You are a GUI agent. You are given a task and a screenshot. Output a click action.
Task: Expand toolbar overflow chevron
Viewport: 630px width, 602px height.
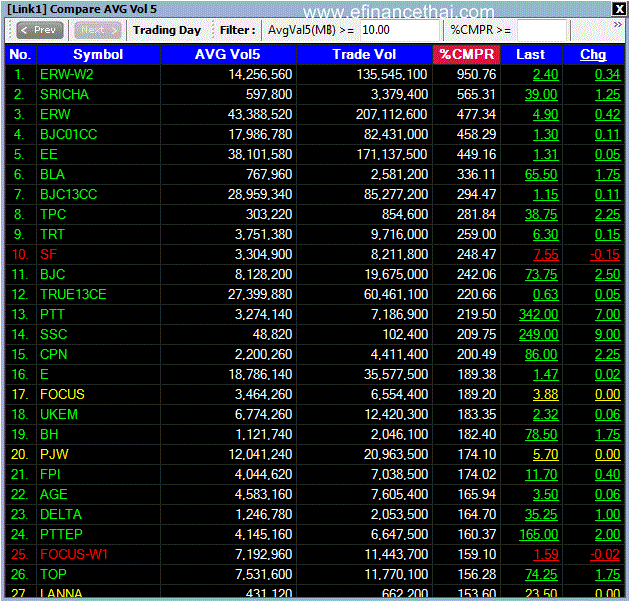click(618, 25)
